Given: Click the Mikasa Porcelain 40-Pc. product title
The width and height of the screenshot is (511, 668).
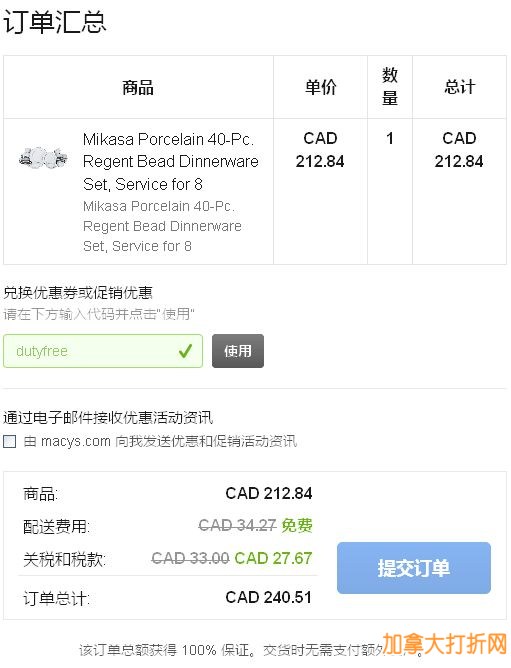Looking at the screenshot, I should 170,161.
